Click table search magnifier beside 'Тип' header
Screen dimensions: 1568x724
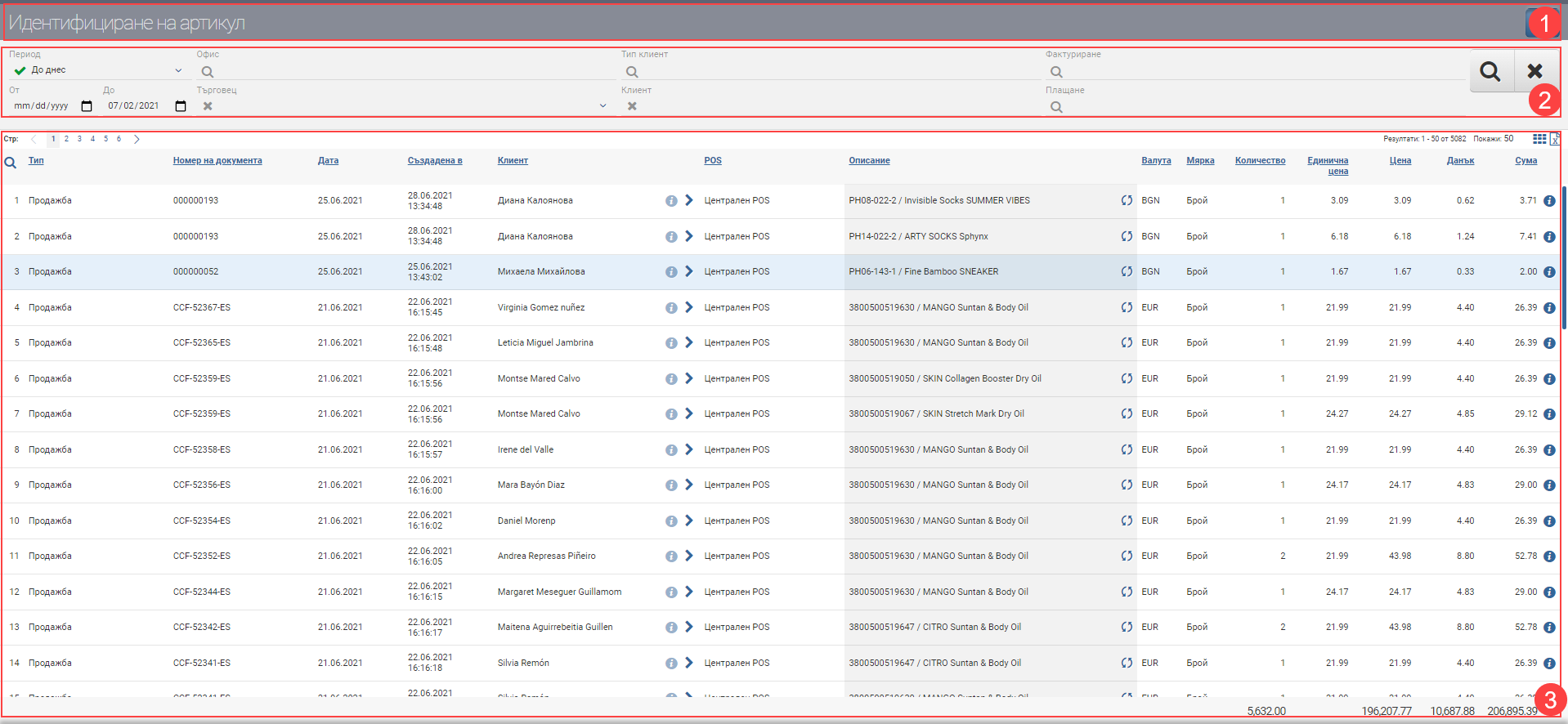(x=11, y=163)
